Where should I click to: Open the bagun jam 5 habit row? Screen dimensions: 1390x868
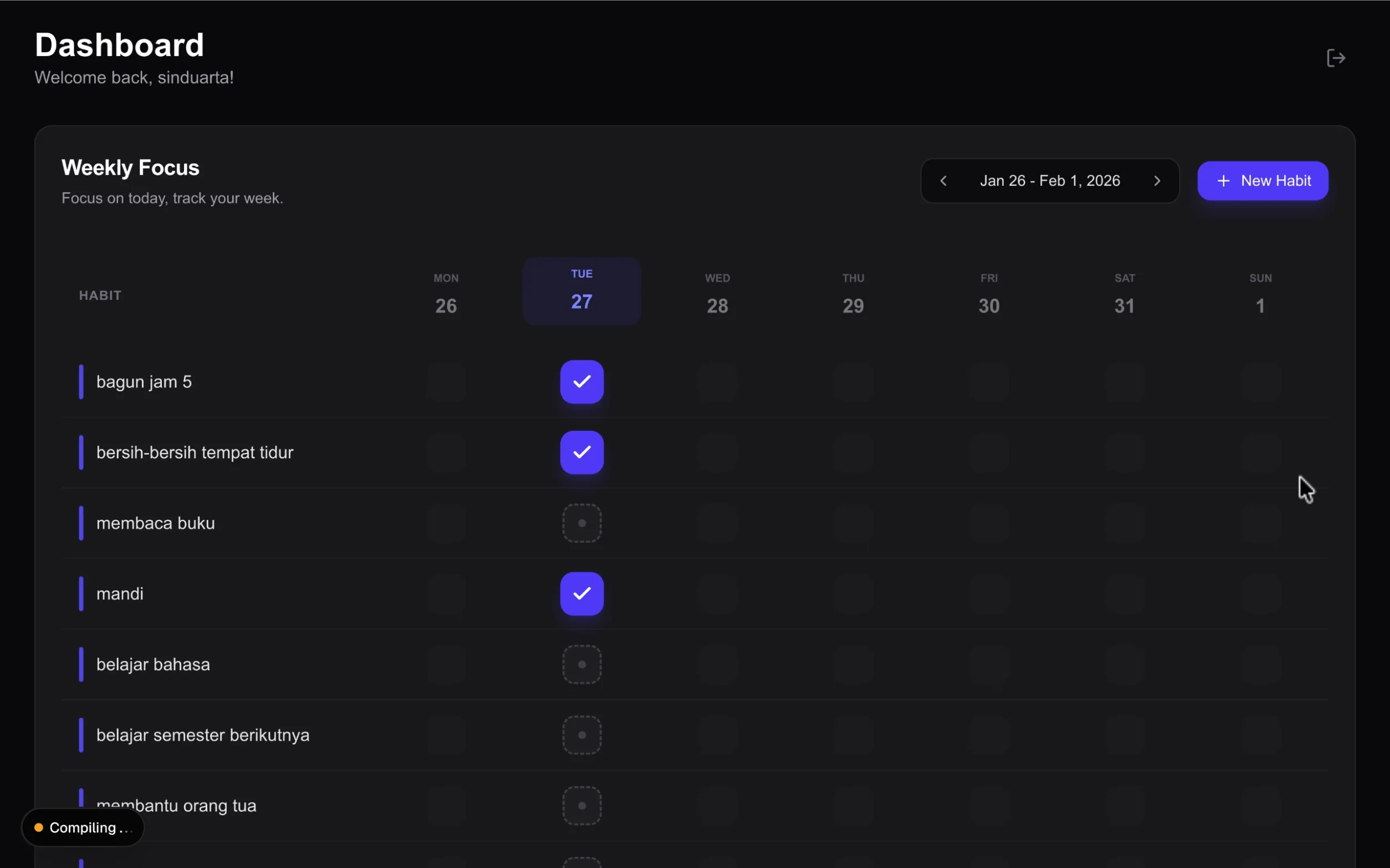pos(144,382)
